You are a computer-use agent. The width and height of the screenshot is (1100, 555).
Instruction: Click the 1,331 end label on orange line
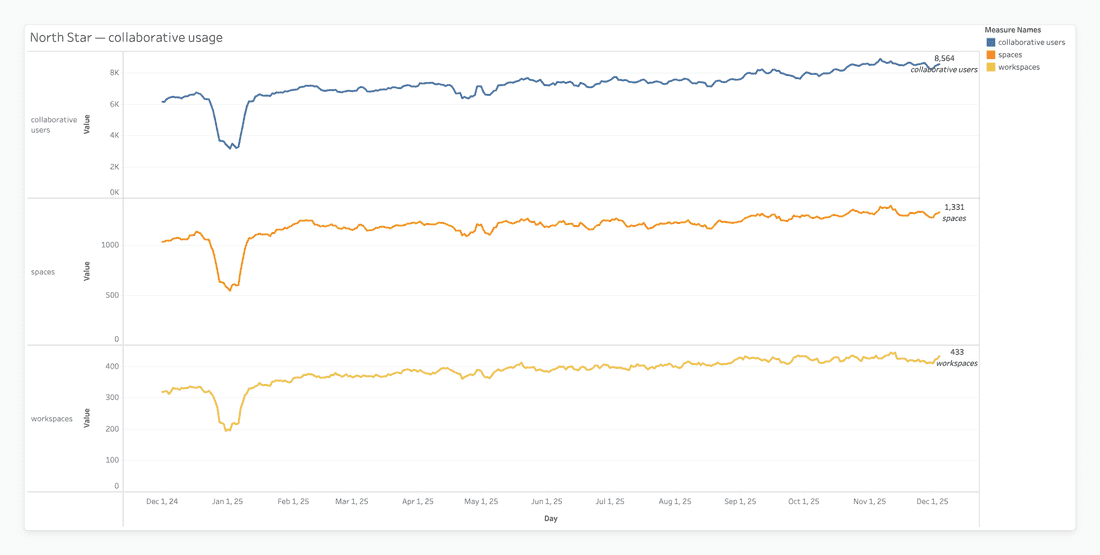954,208
